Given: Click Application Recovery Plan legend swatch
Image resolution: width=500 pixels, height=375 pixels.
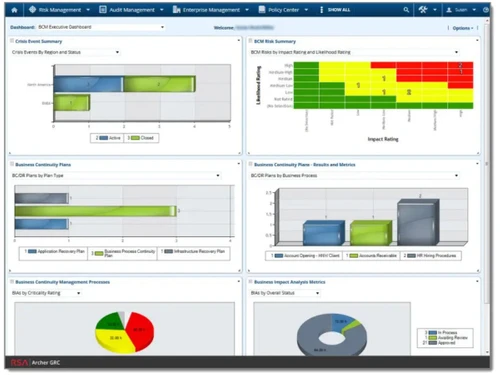Looking at the screenshot, I should click(32, 251).
